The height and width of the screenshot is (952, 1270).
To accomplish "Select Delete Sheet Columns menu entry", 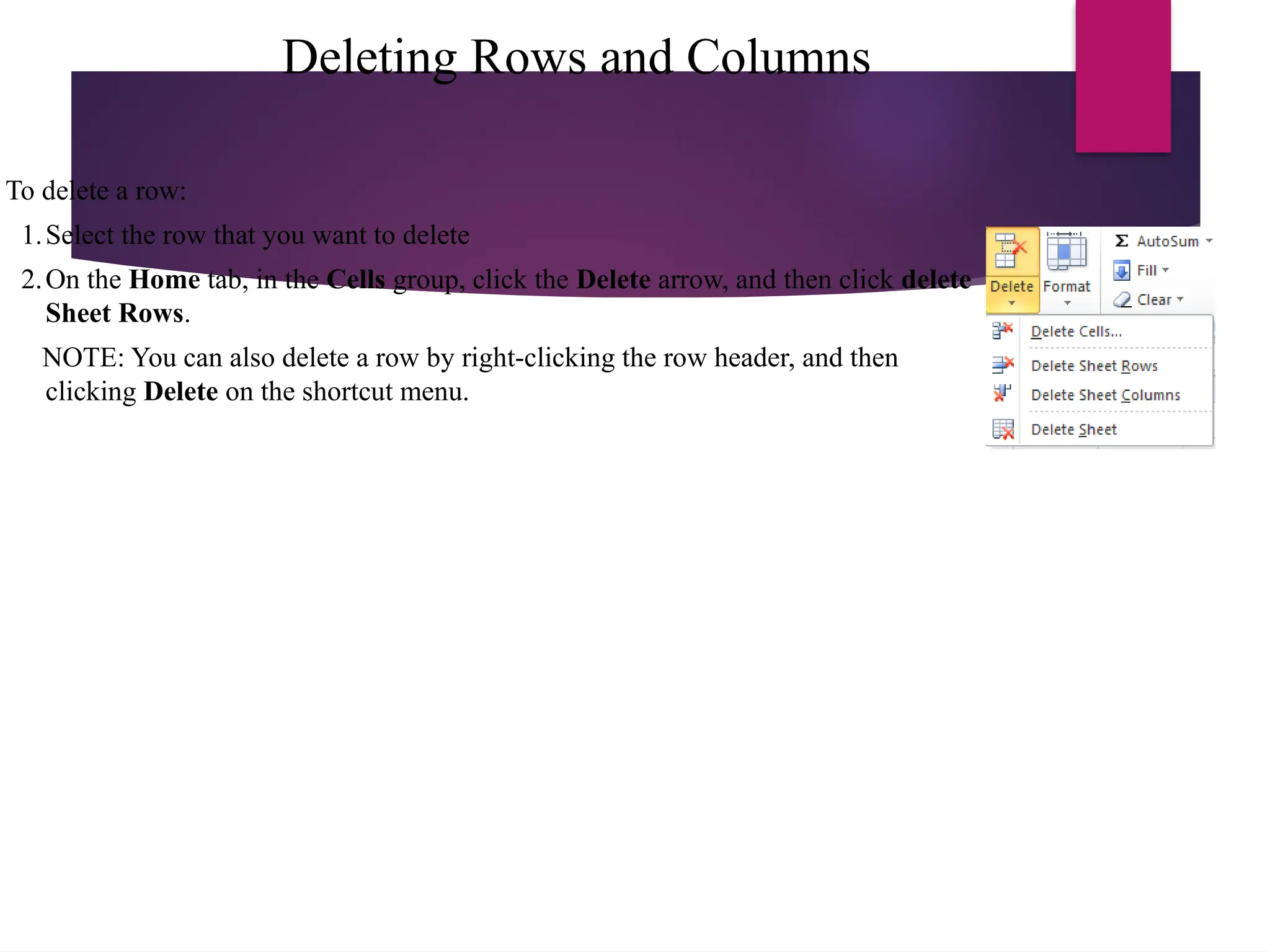I will click(1105, 395).
